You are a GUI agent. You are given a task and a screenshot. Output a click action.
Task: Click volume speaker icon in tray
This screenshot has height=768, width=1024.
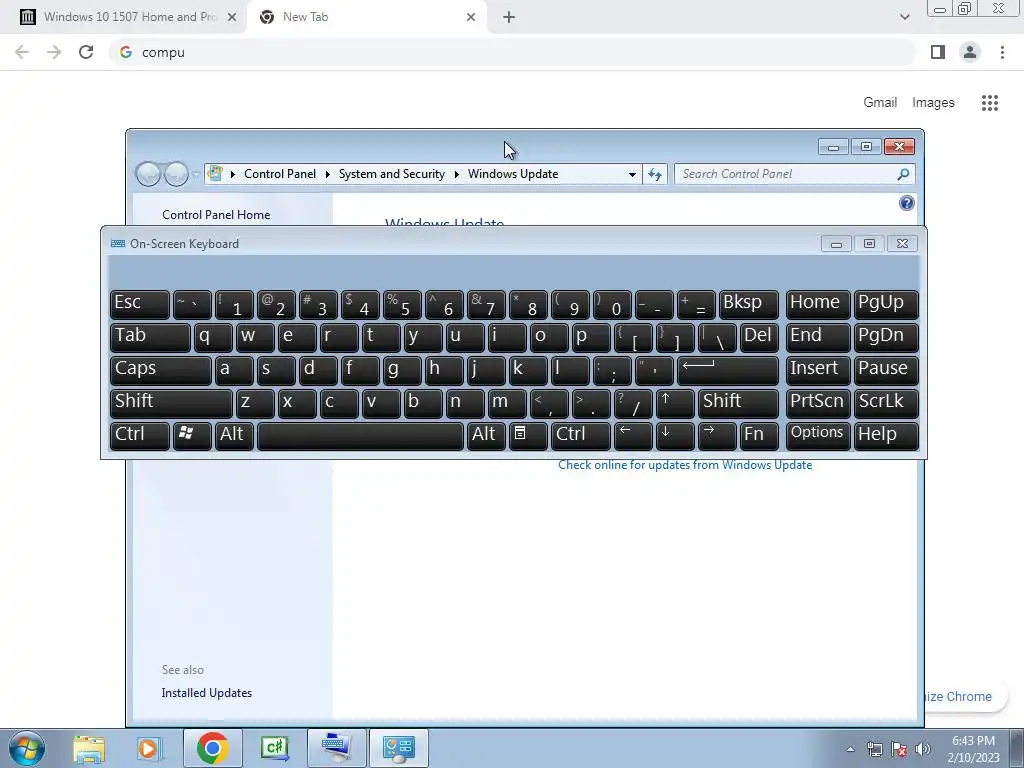click(923, 749)
